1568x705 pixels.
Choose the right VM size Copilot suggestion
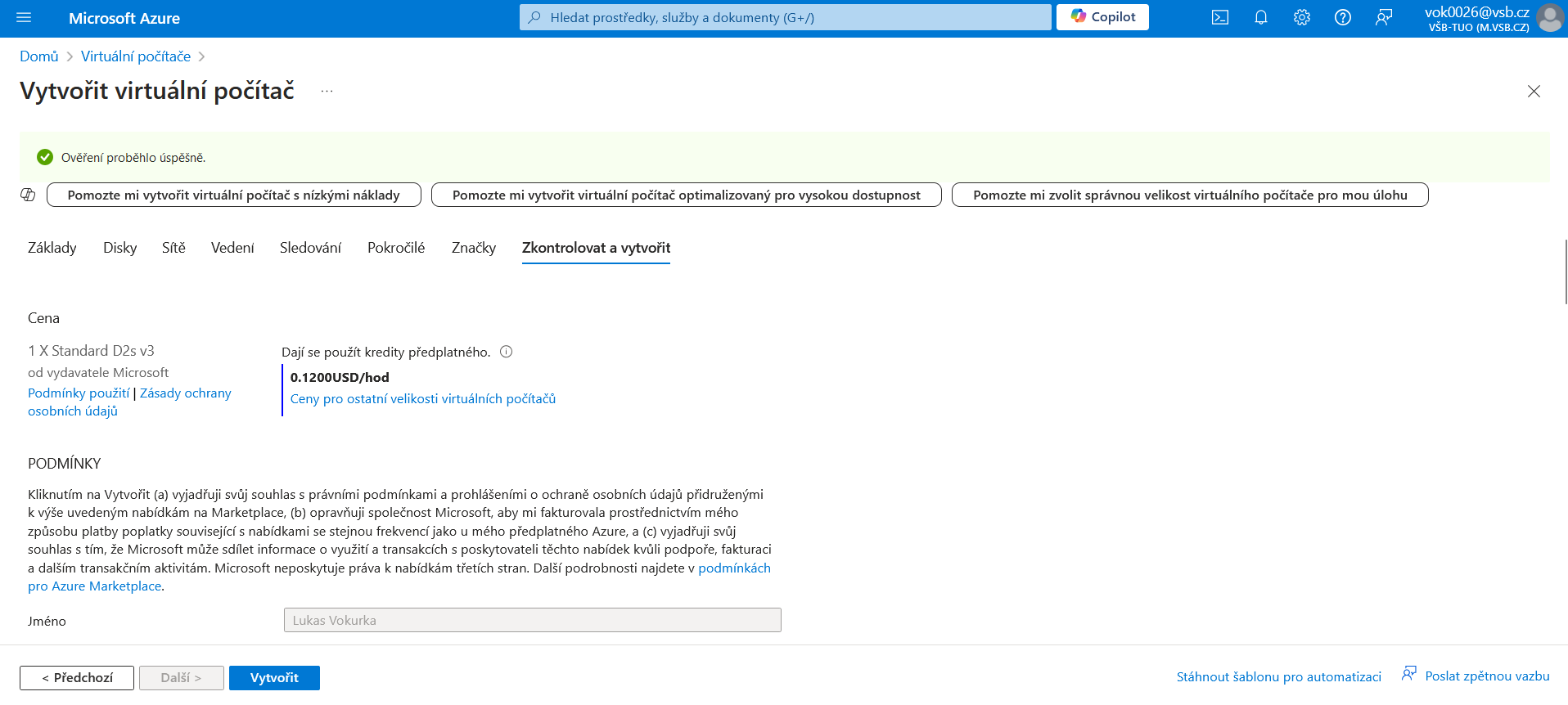[x=1190, y=195]
